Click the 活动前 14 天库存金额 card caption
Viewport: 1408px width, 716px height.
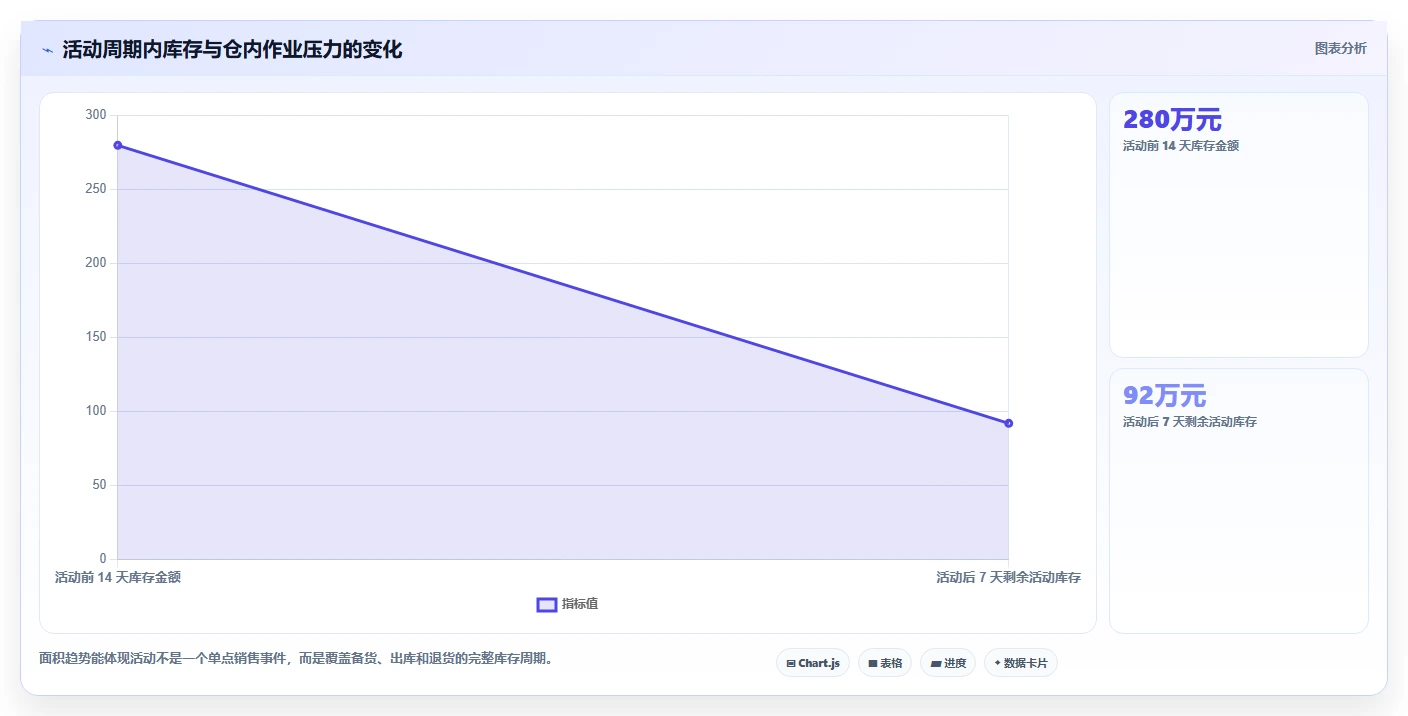(x=1181, y=146)
